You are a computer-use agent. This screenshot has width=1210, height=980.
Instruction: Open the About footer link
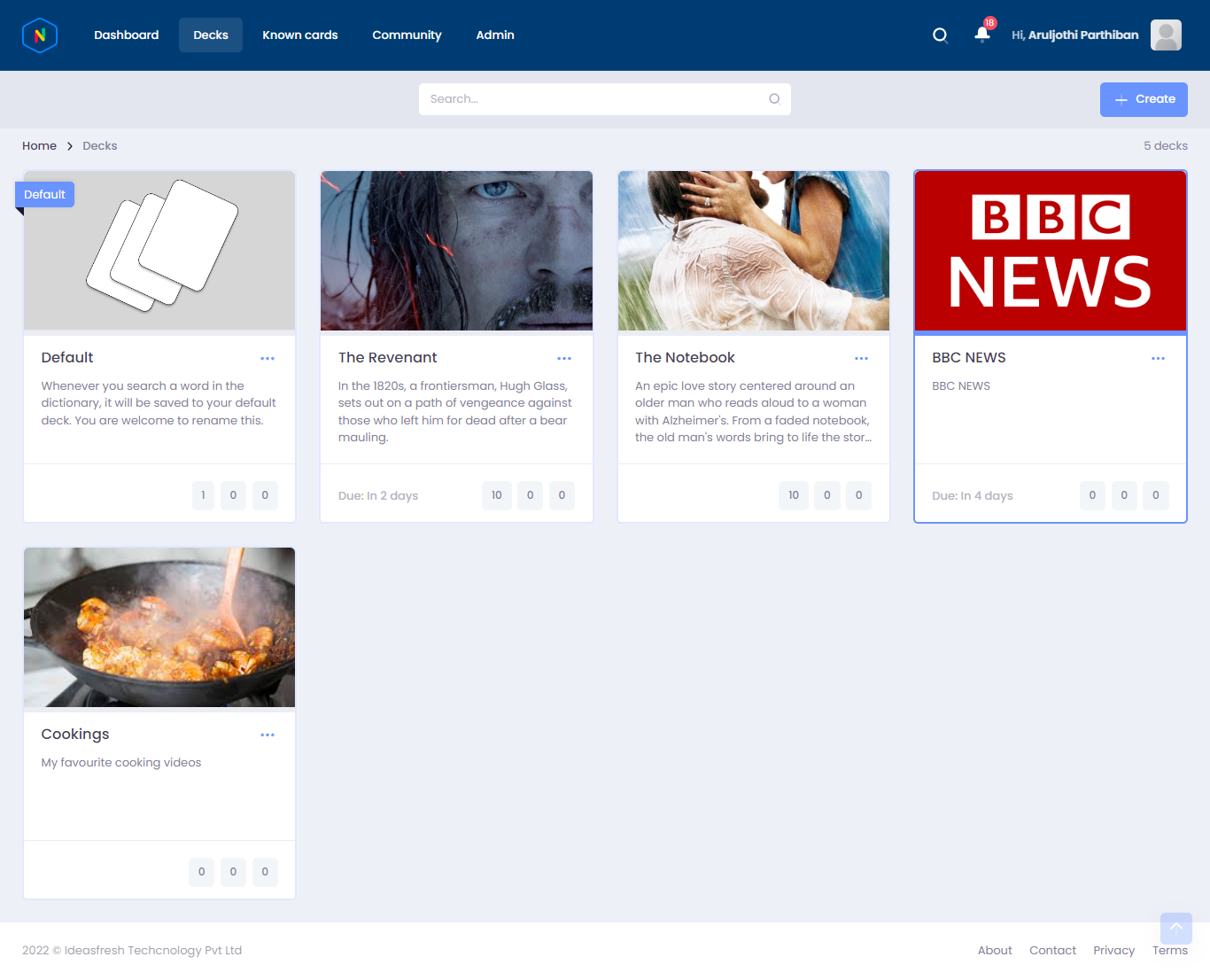[995, 950]
